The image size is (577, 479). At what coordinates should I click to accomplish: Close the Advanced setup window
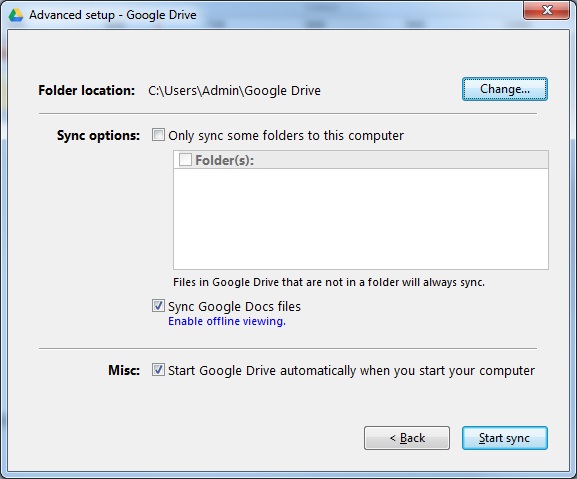546,10
